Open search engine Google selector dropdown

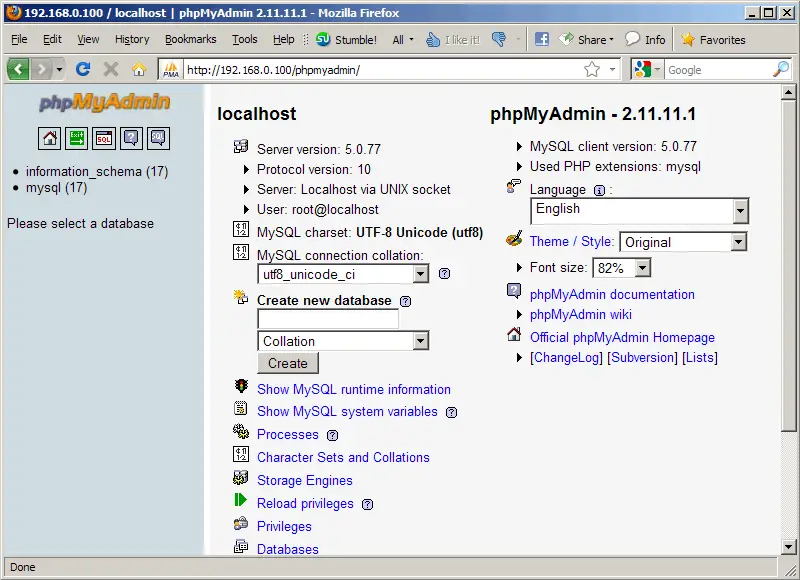(x=647, y=69)
